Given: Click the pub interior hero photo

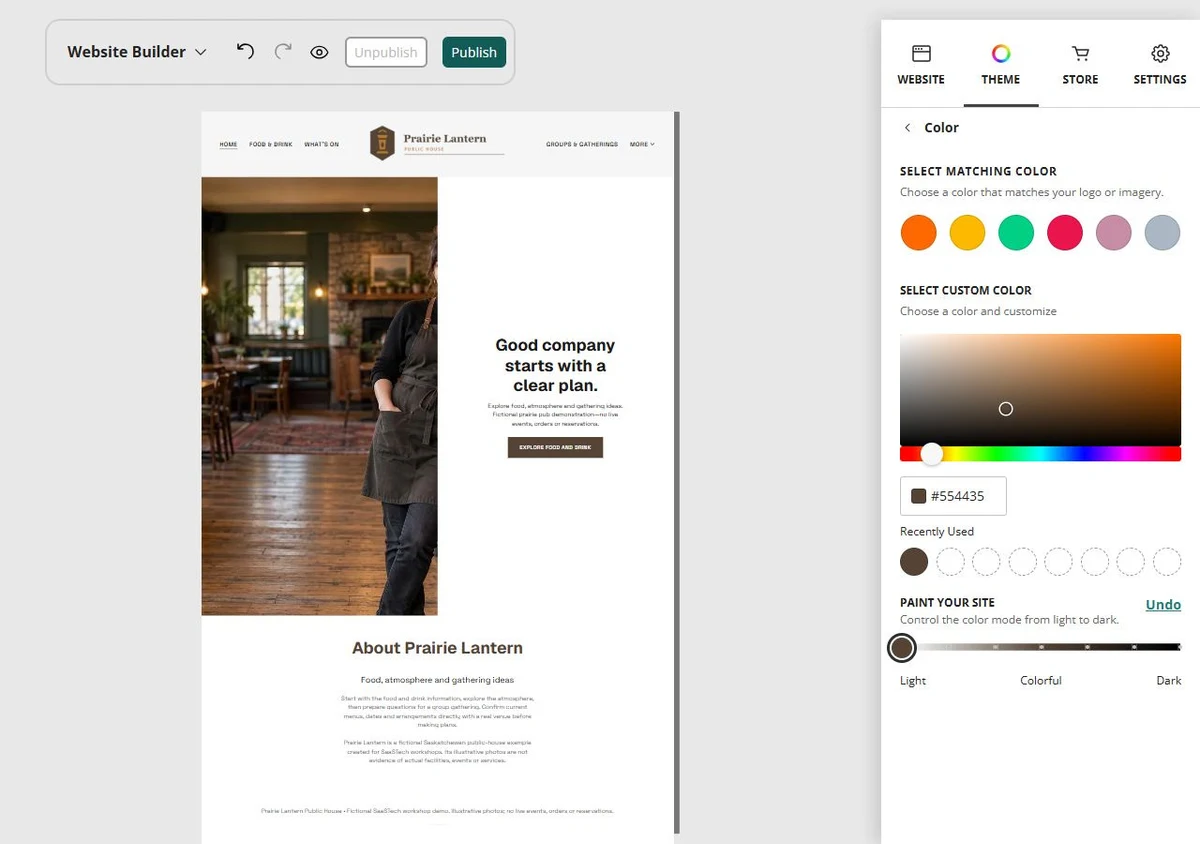Looking at the screenshot, I should tap(319, 396).
